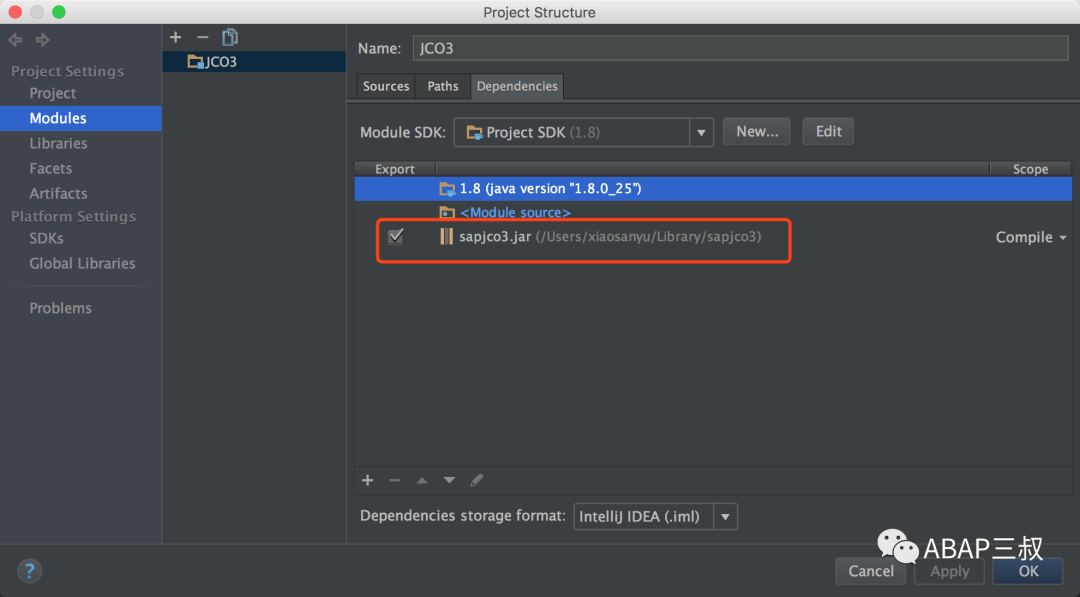Viewport: 1080px width, 597px height.
Task: Select Modules in the sidebar
Action: [81, 118]
